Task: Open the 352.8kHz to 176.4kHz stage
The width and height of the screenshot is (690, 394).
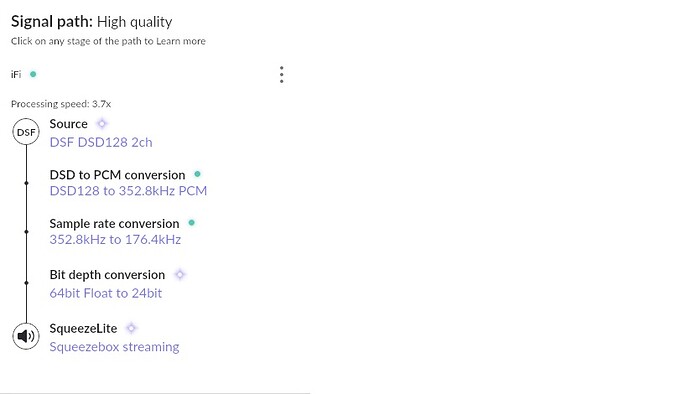Action: coord(115,239)
